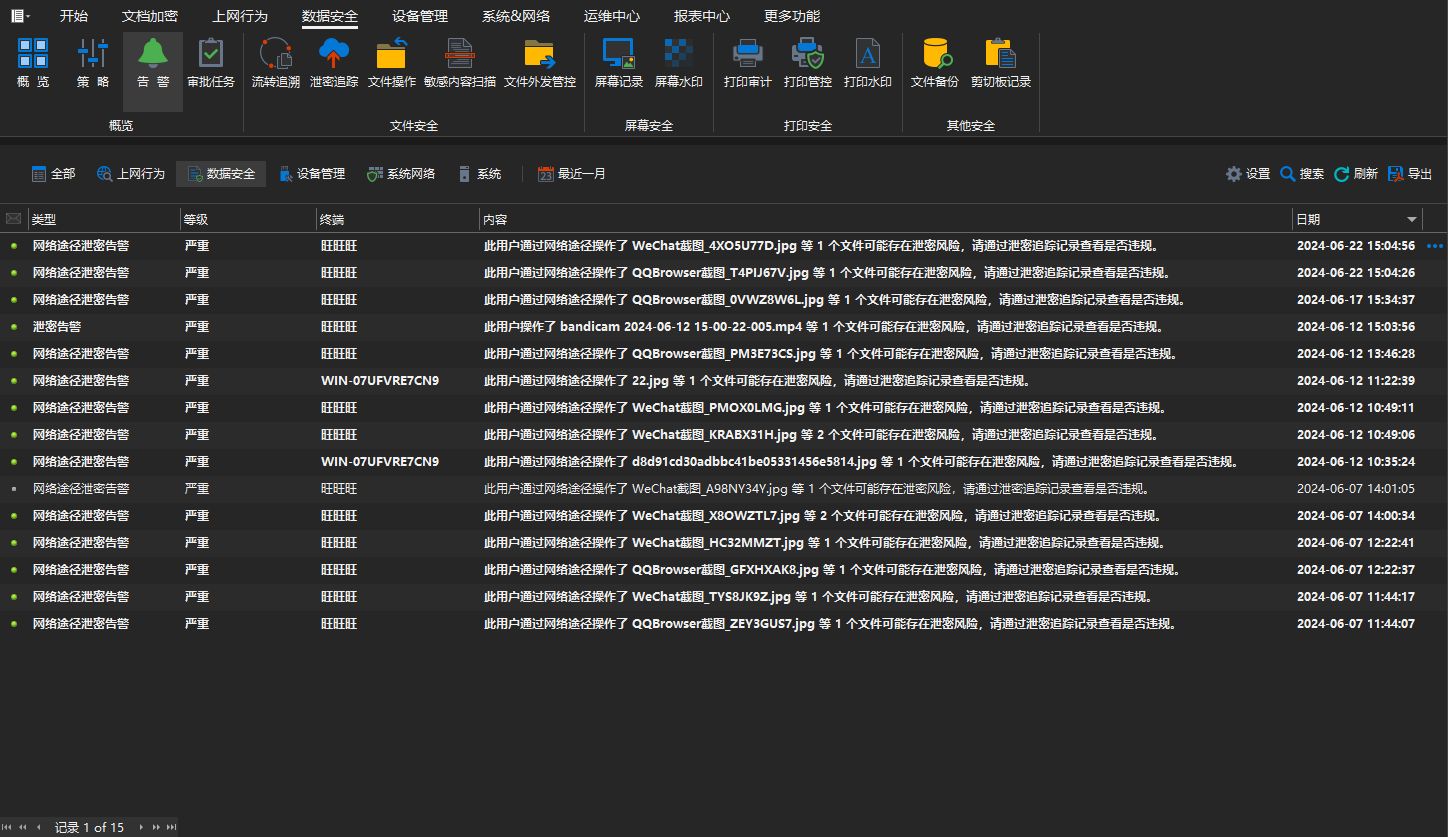Open 文件操作 file operations

click(392, 63)
